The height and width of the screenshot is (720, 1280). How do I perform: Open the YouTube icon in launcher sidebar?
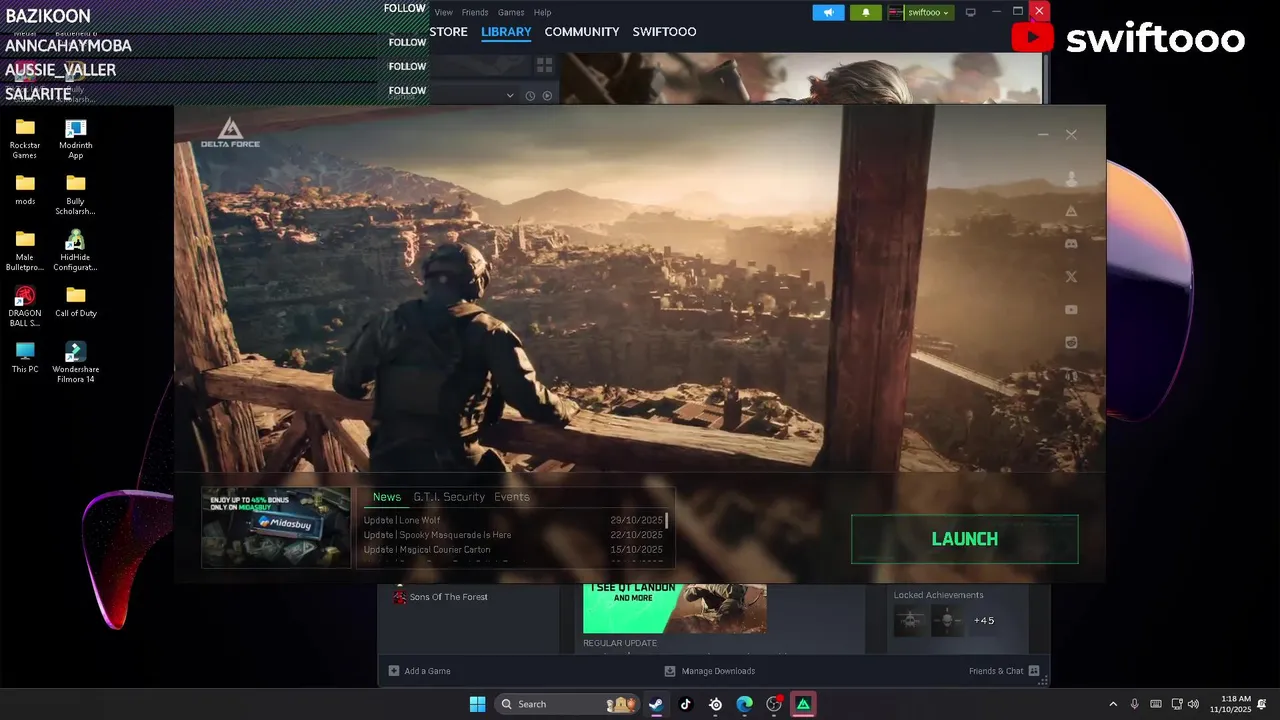coord(1071,309)
